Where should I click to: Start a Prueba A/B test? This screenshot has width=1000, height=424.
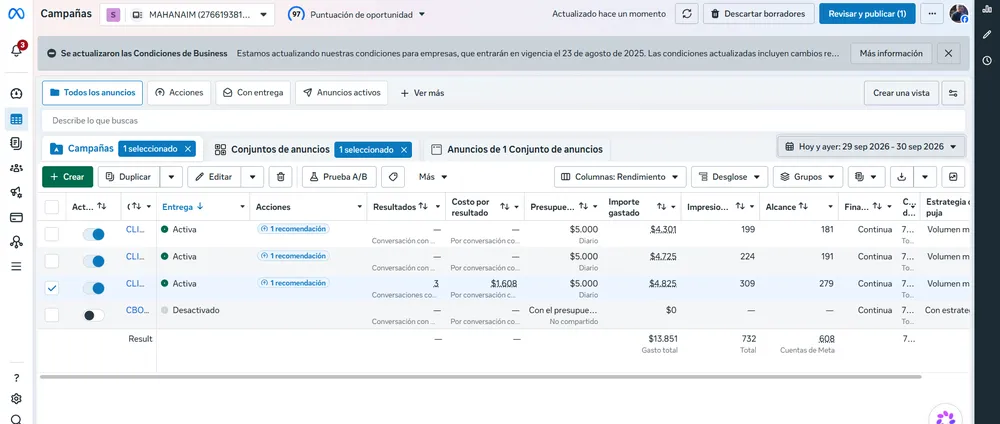tap(339, 177)
